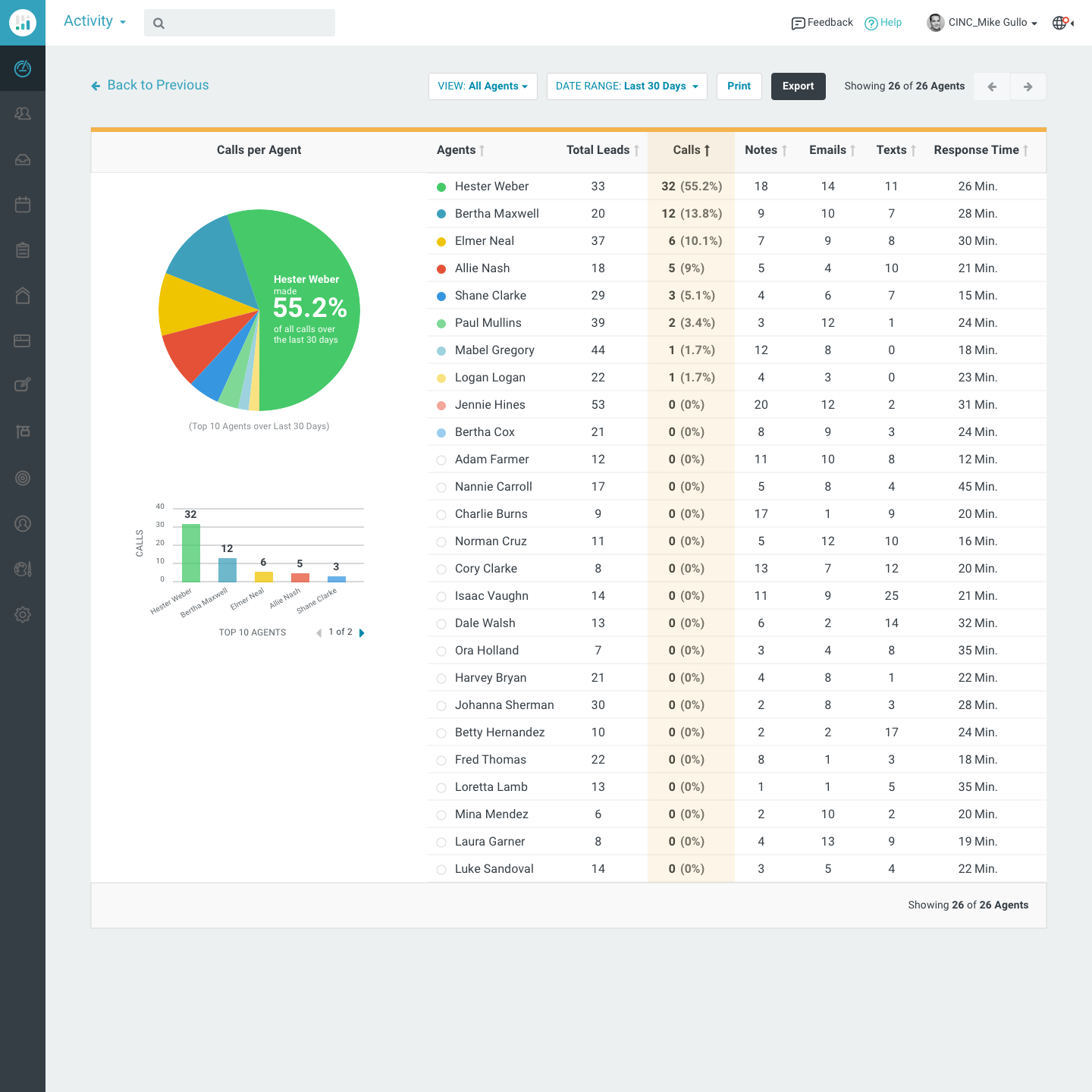This screenshot has height=1092, width=1092.
Task: Open the storefront icon in the sidebar
Action: pyautogui.click(x=23, y=431)
